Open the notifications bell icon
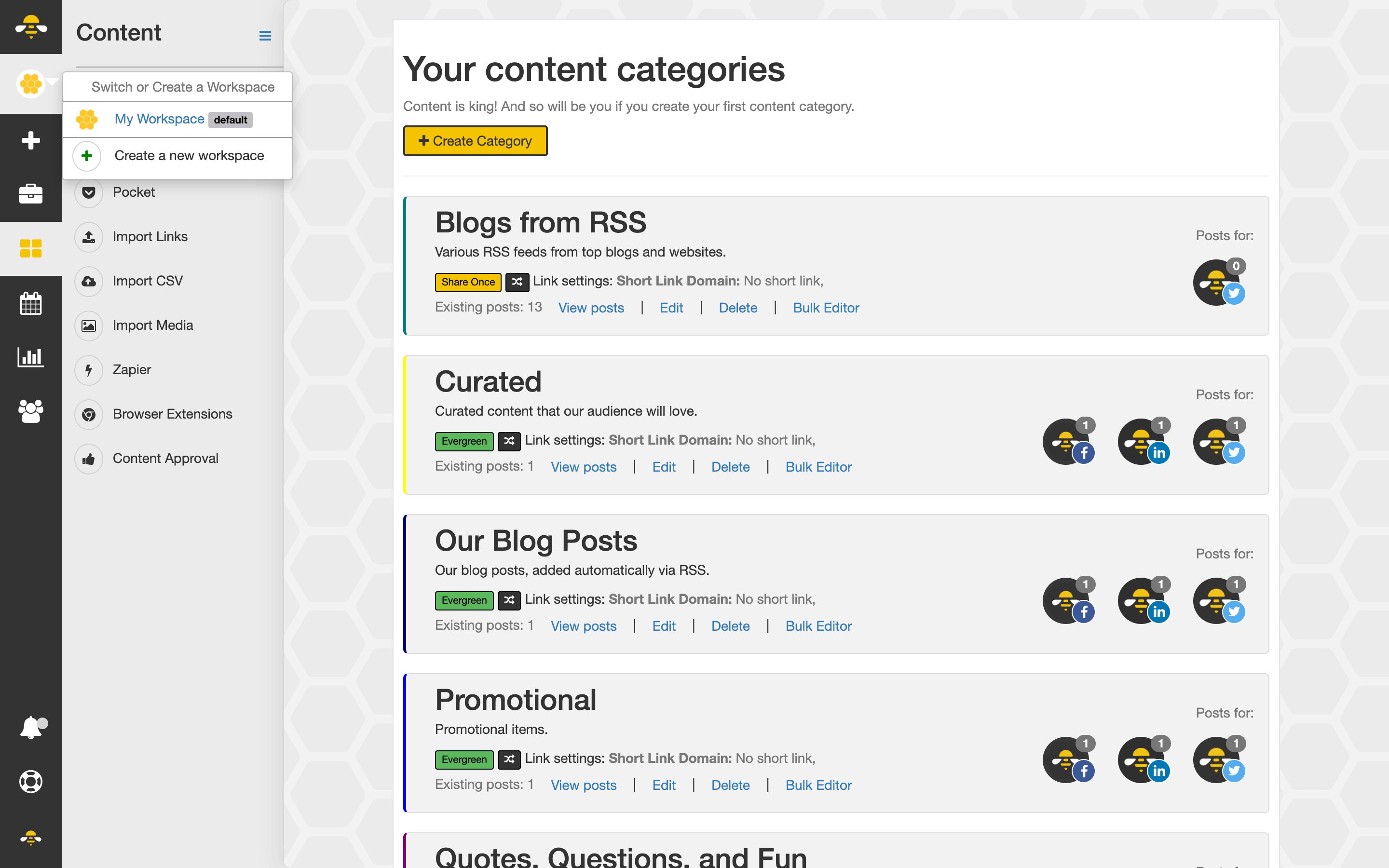The image size is (1389, 868). [31, 727]
